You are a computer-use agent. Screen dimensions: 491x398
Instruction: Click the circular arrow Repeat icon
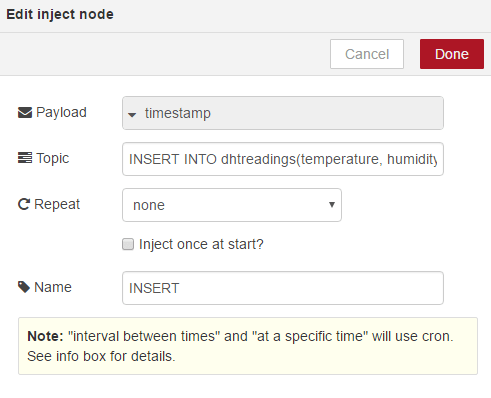[24, 204]
